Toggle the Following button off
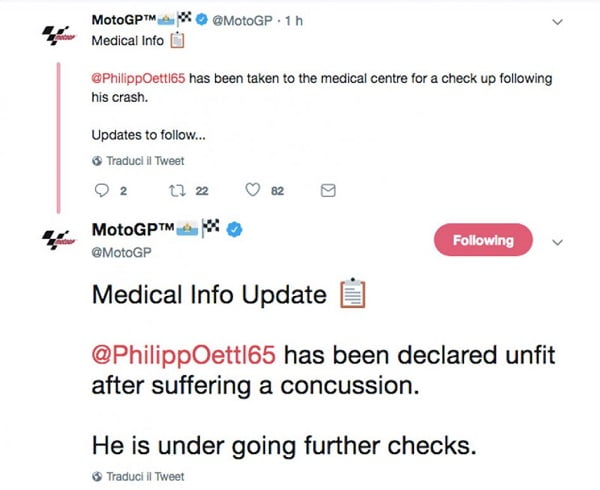The image size is (600, 490). pyautogui.click(x=483, y=240)
